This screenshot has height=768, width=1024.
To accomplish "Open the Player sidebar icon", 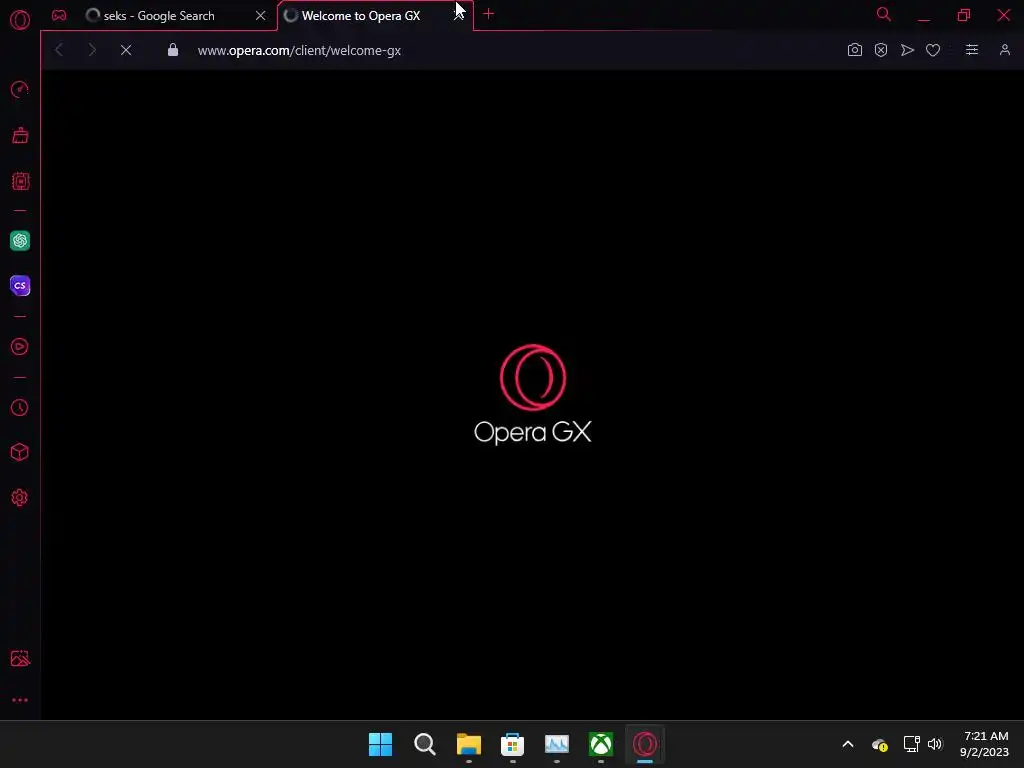I will [x=20, y=347].
